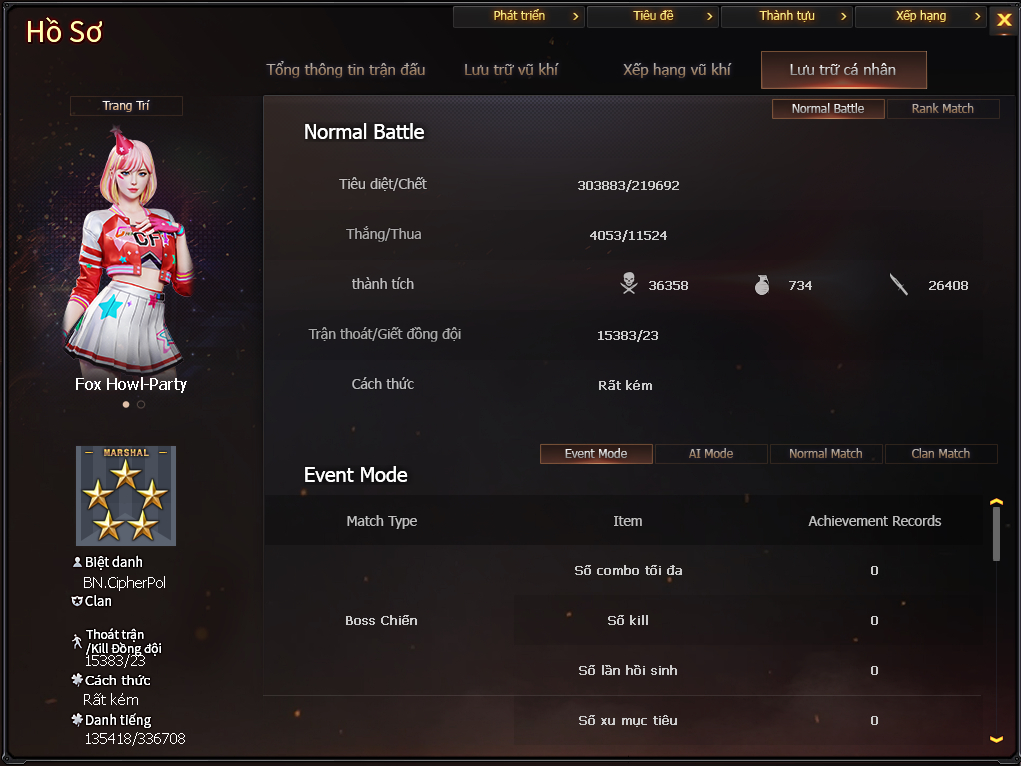Expand the Phát triển menu
This screenshot has width=1021, height=766.
click(x=518, y=16)
